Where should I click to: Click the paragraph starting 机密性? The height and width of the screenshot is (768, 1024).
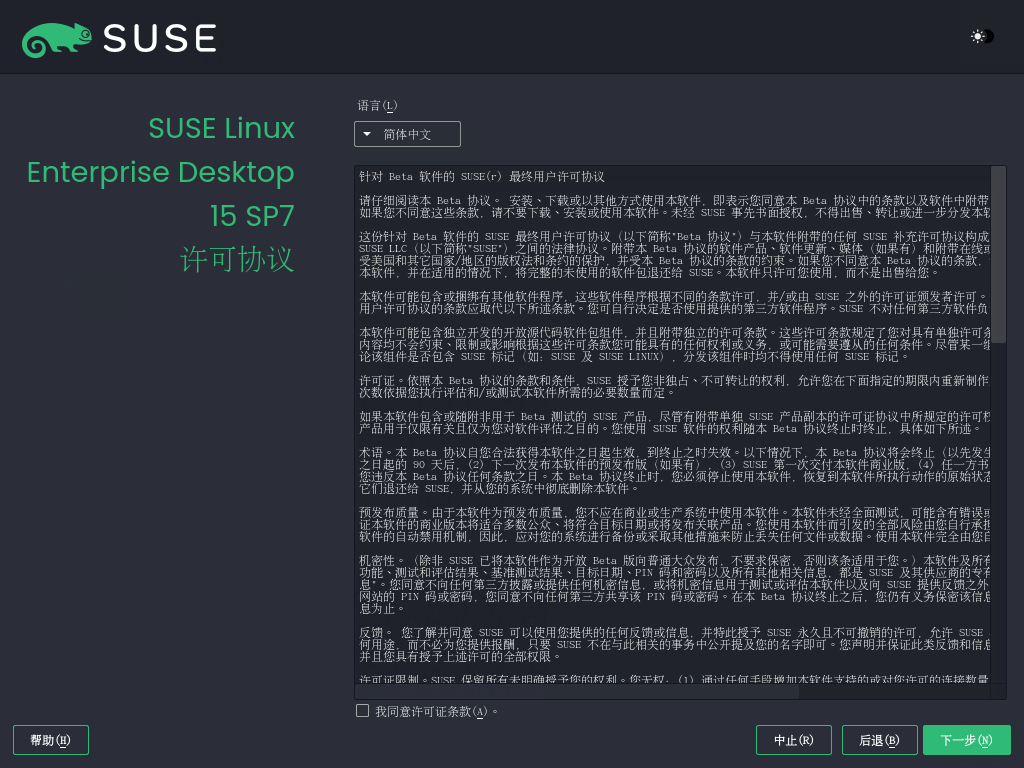[x=675, y=584]
